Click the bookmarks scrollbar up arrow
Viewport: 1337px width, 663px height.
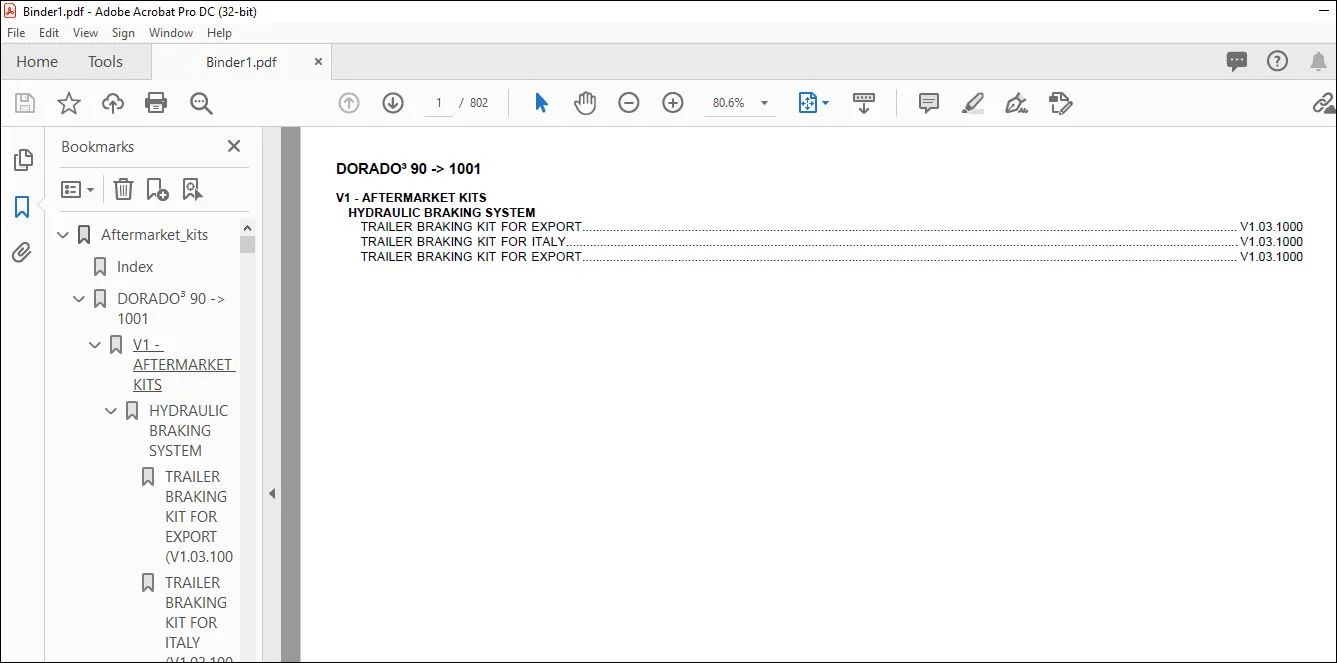(x=247, y=228)
